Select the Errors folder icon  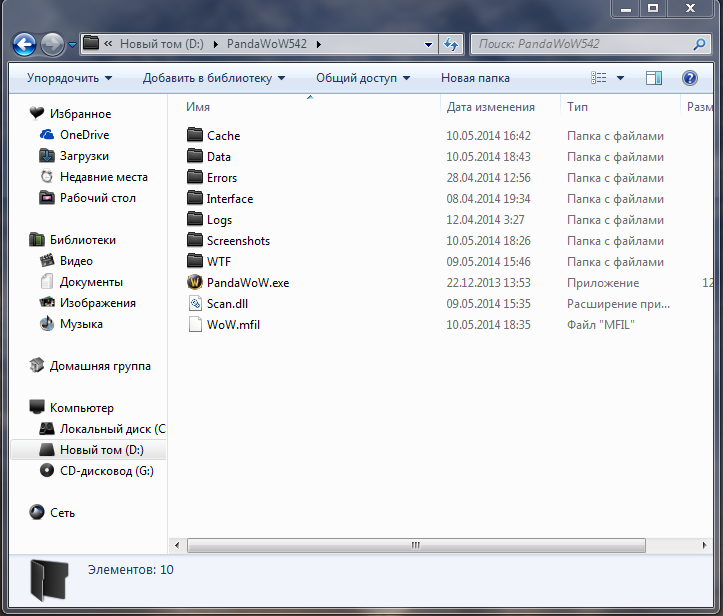[195, 177]
